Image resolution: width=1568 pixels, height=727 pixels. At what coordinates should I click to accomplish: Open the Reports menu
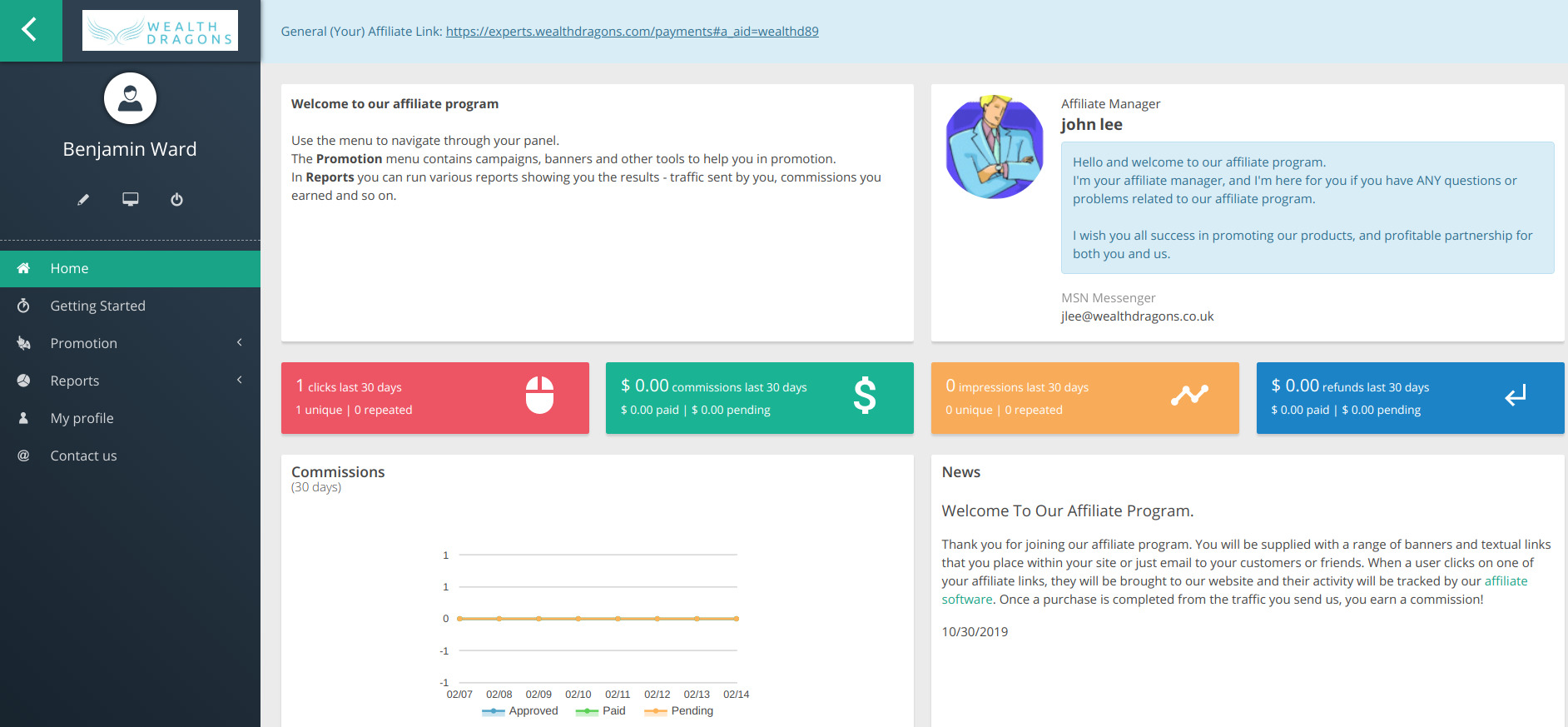pos(130,381)
